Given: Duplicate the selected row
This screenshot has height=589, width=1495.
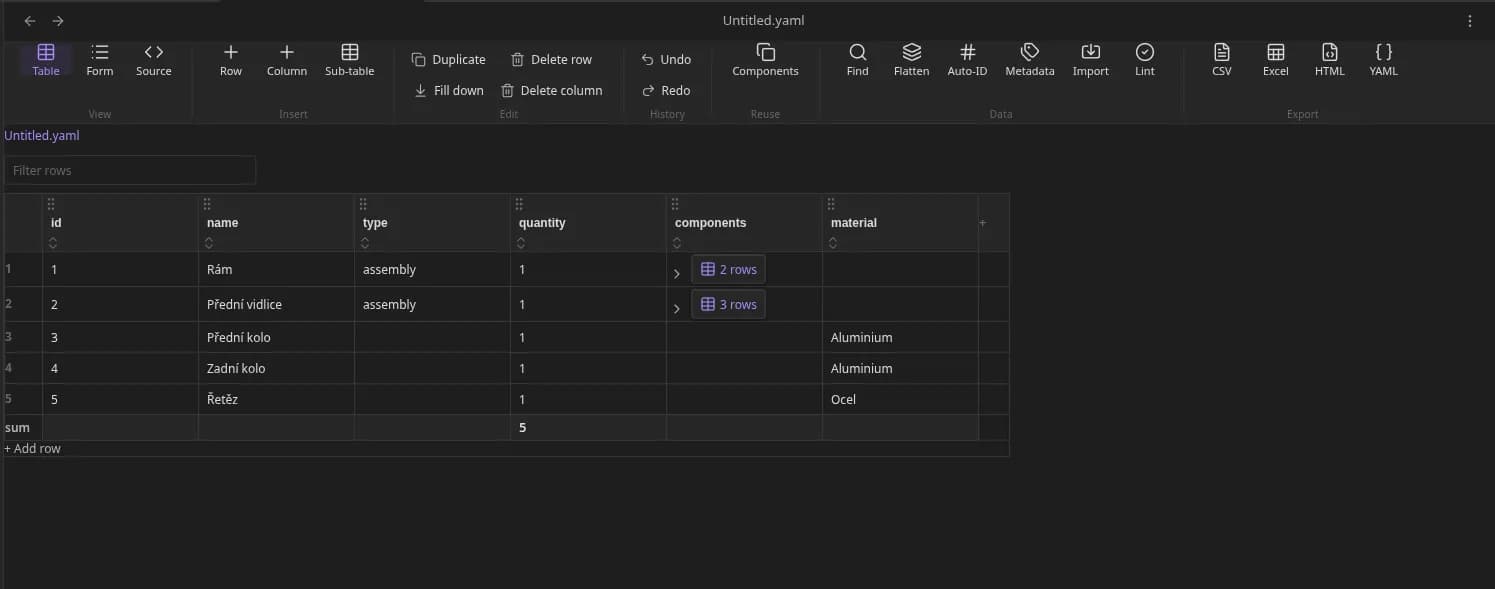Looking at the screenshot, I should pyautogui.click(x=449, y=60).
